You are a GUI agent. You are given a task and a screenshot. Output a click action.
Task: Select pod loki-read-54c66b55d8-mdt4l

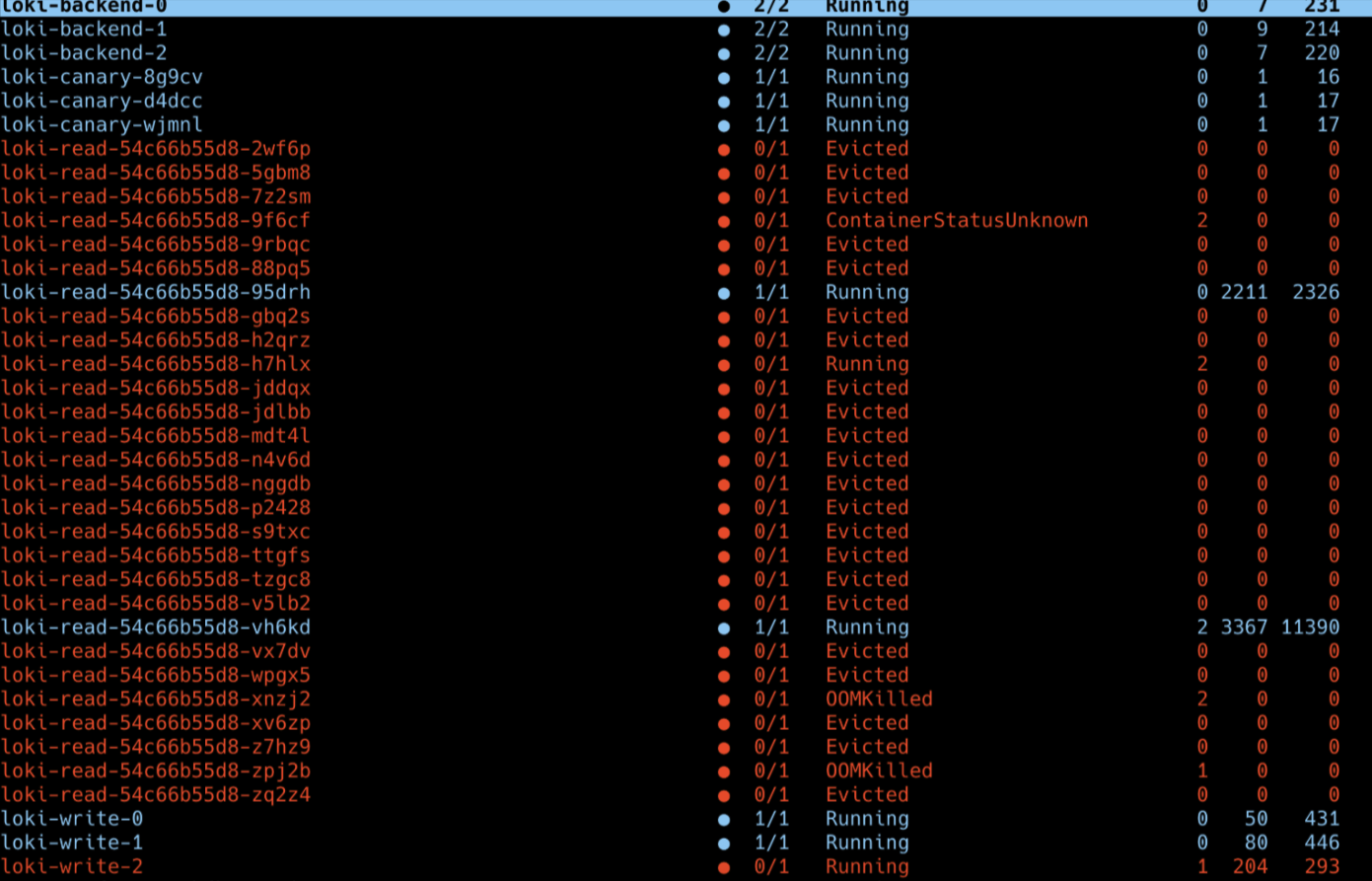click(156, 436)
